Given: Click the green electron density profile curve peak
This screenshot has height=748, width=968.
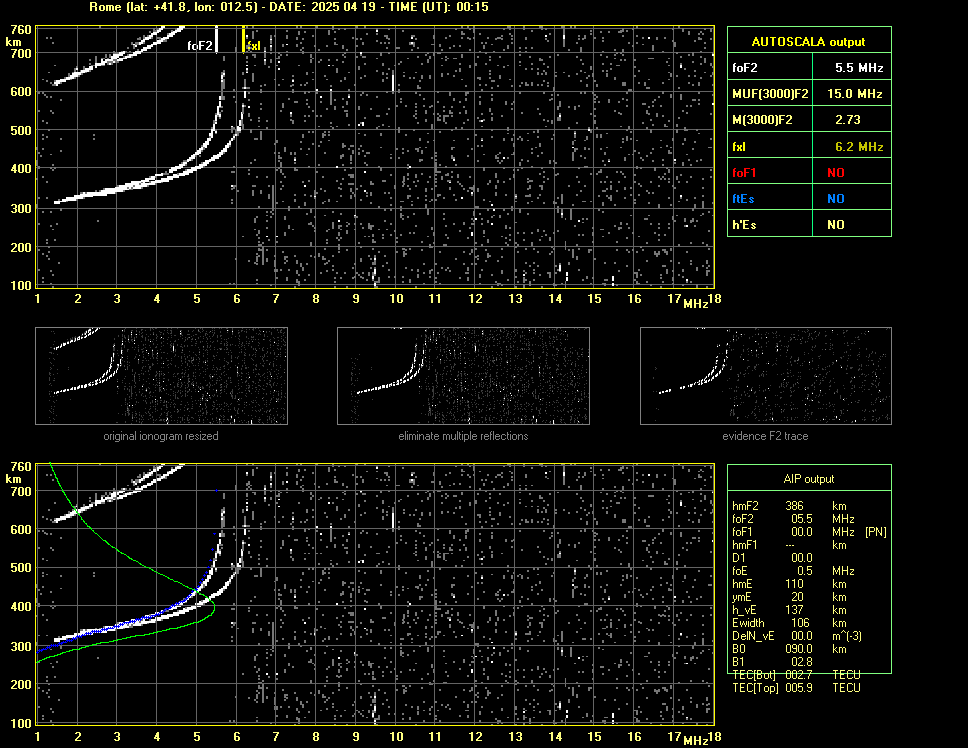Looking at the screenshot, I should [214, 608].
